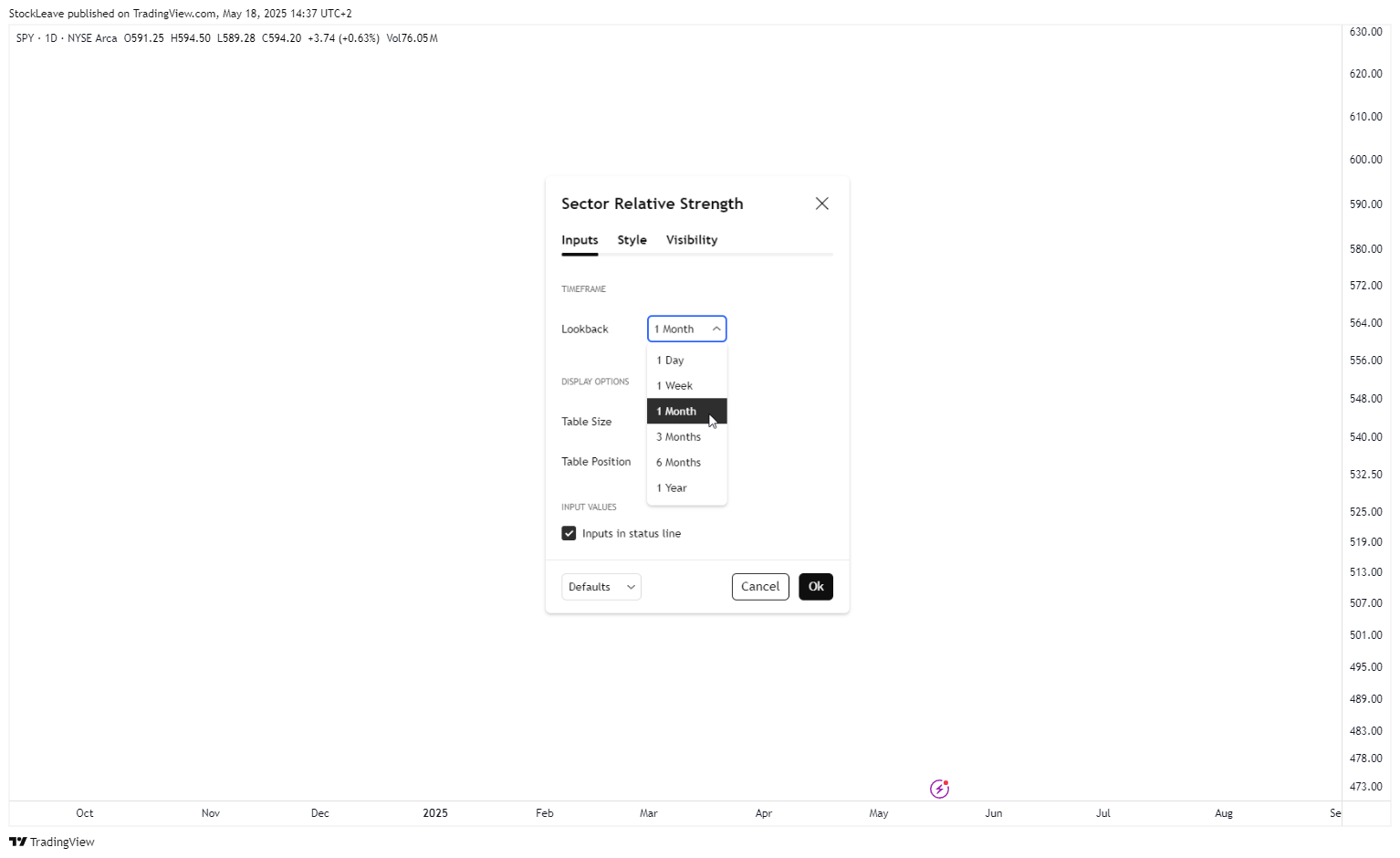Switch to the Inputs tab
Screen dimensions: 1400x858
click(x=580, y=240)
